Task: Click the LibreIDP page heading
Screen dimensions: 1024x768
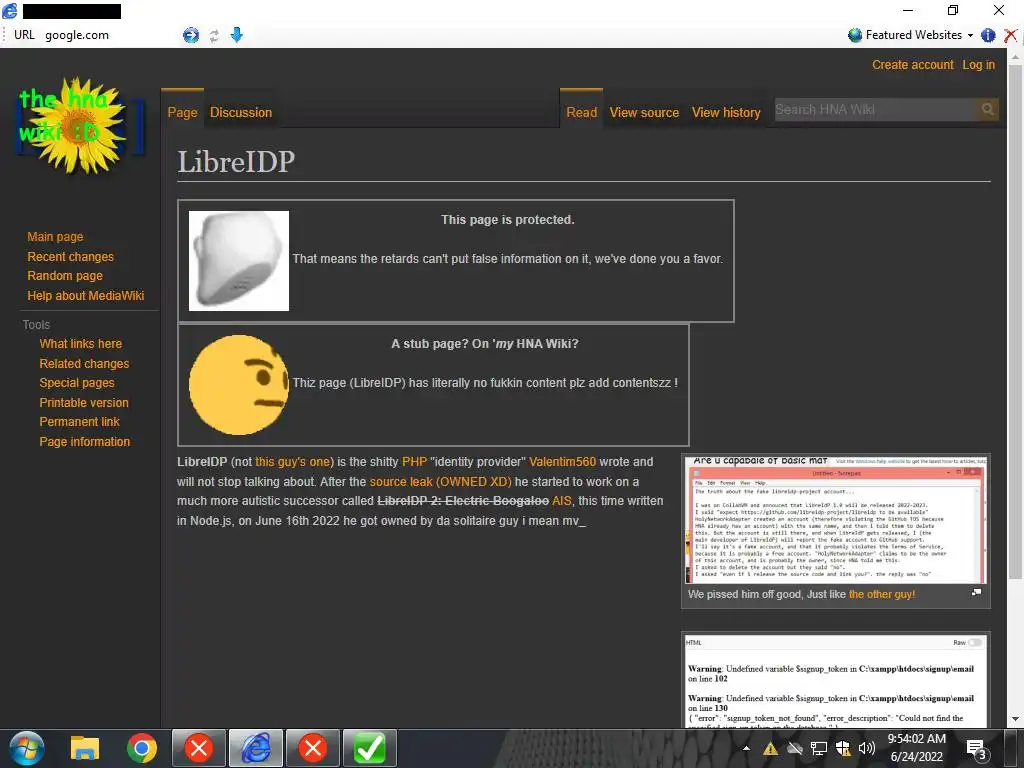Action: [236, 161]
